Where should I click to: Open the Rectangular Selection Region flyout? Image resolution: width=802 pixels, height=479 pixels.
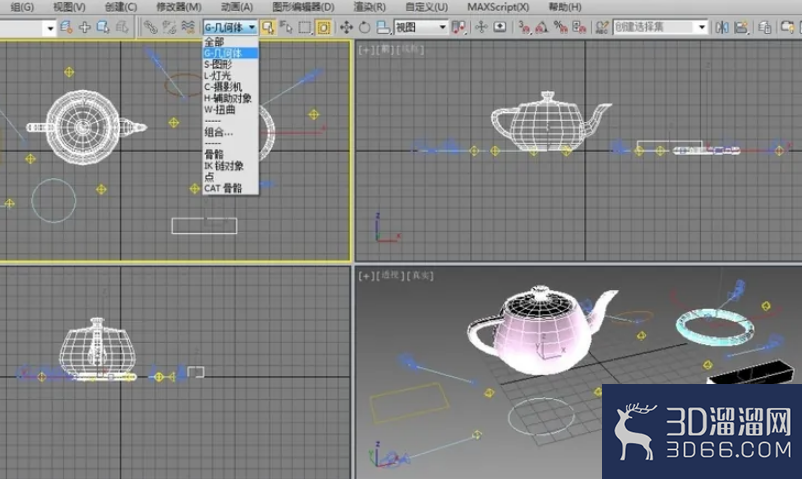[x=305, y=27]
